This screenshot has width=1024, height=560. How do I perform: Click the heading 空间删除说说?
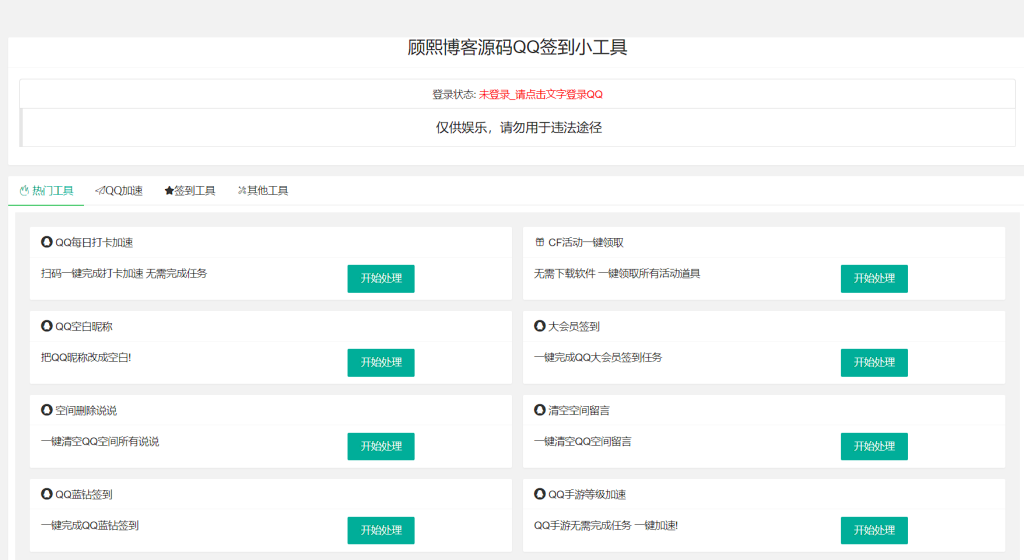click(86, 411)
